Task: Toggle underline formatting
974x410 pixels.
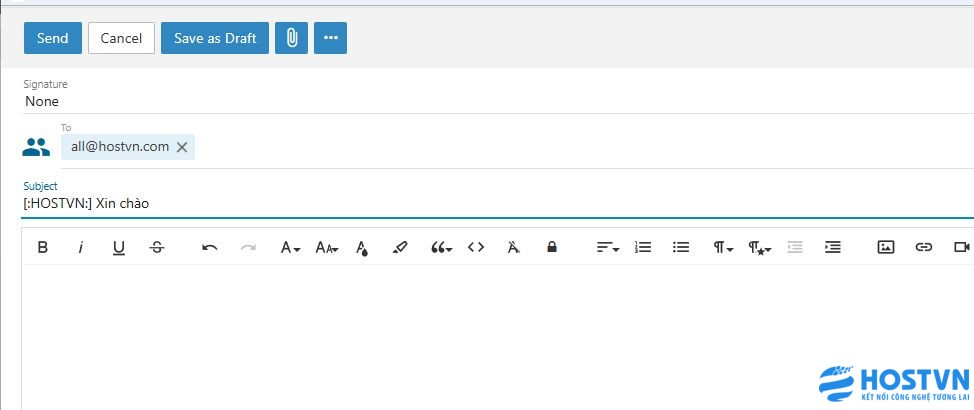Action: click(119, 247)
